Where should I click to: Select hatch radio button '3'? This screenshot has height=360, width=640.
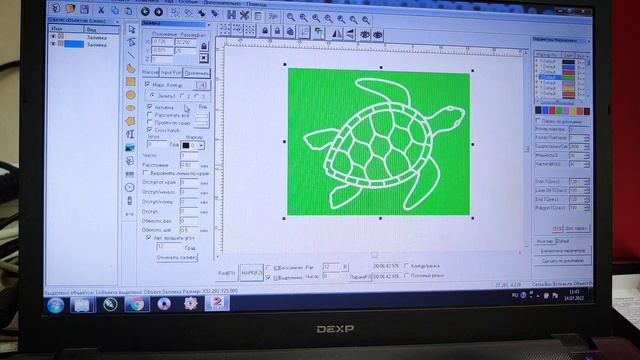[197, 97]
